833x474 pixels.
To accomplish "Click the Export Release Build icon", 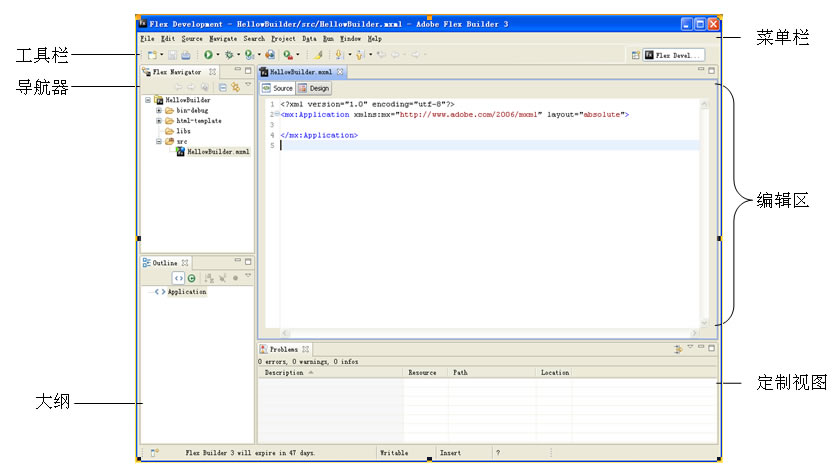I will [270, 55].
